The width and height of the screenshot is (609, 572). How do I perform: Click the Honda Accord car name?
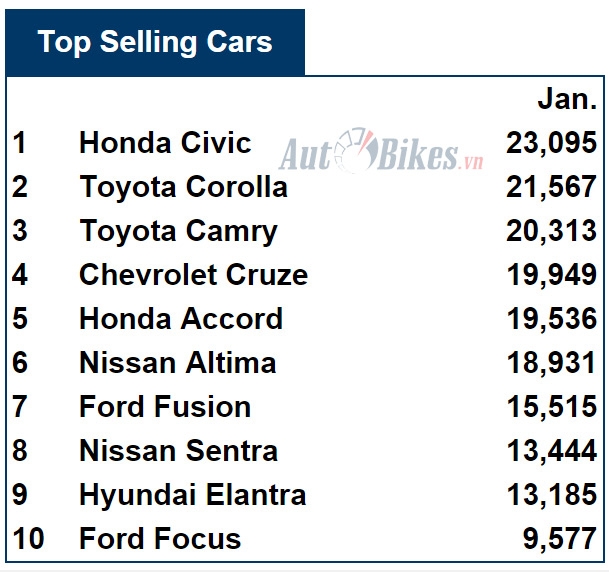click(x=181, y=319)
